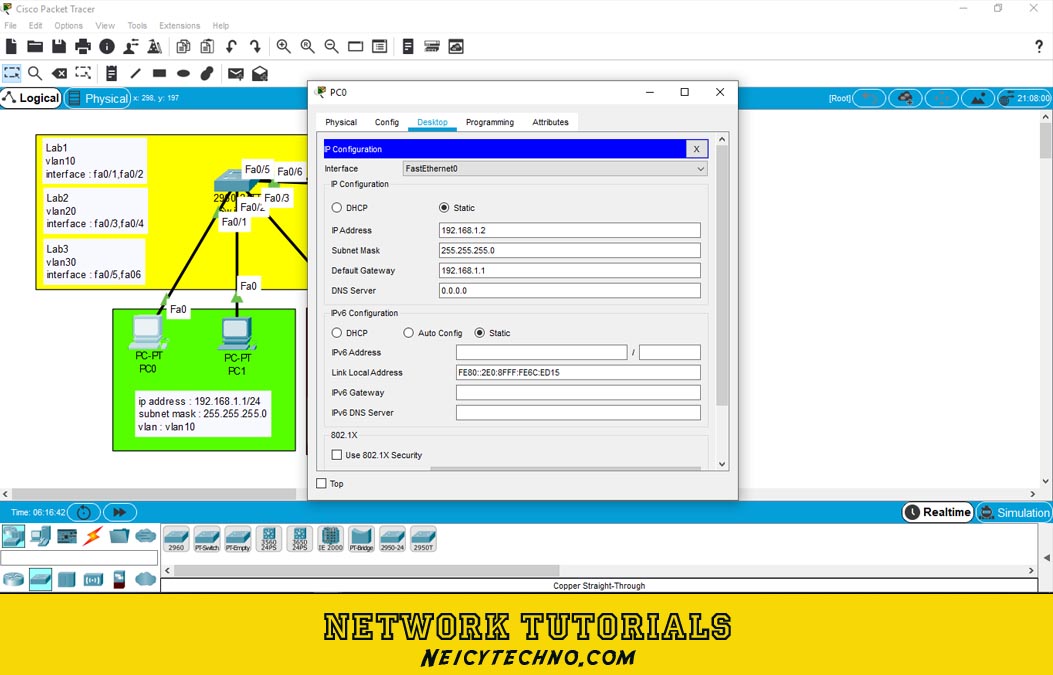Open the File menu
The width and height of the screenshot is (1053, 675).
(x=11, y=26)
